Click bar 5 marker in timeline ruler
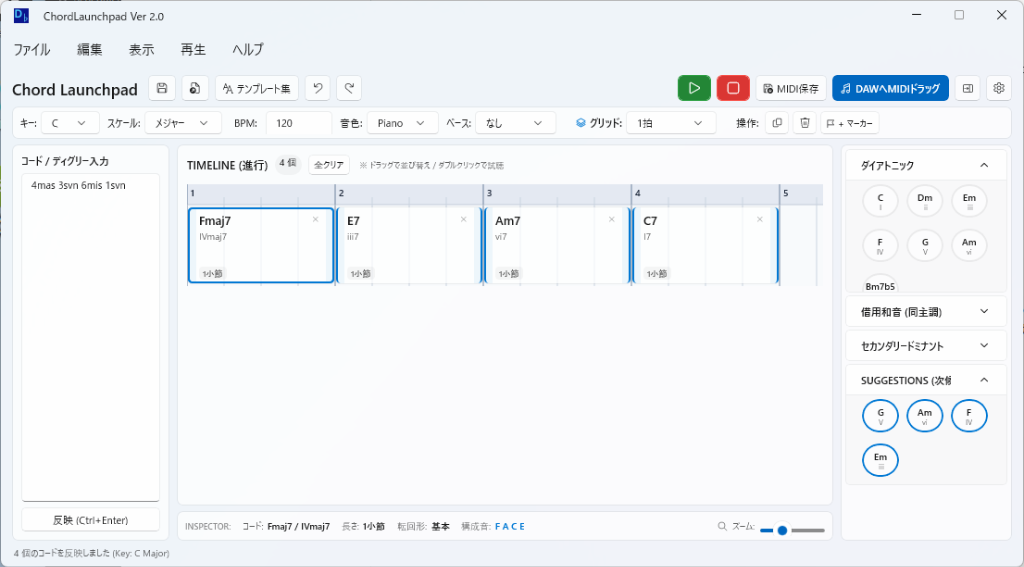 click(x=786, y=193)
